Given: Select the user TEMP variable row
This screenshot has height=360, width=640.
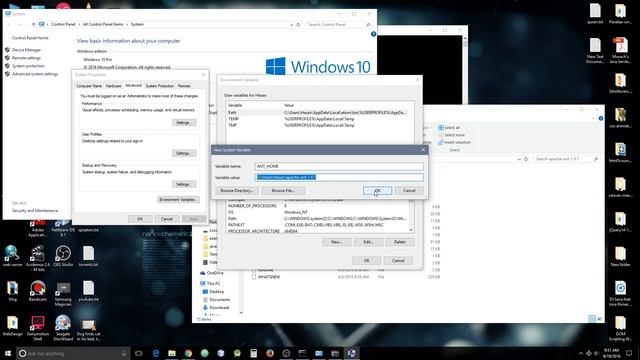Looking at the screenshot, I should click(317, 119).
